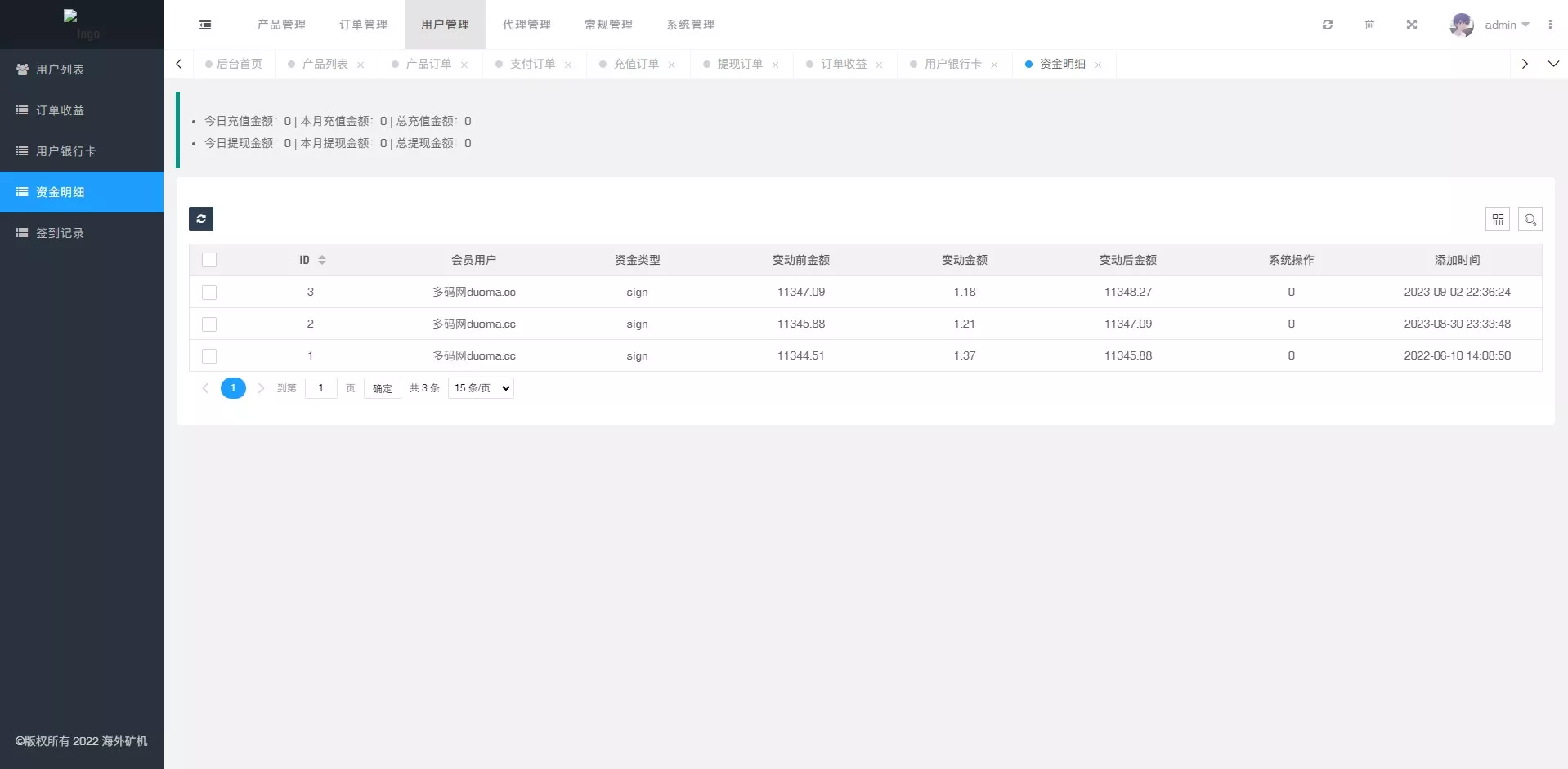Viewport: 1568px width, 769px height.
Task: Click the page number input field
Action: click(x=320, y=388)
